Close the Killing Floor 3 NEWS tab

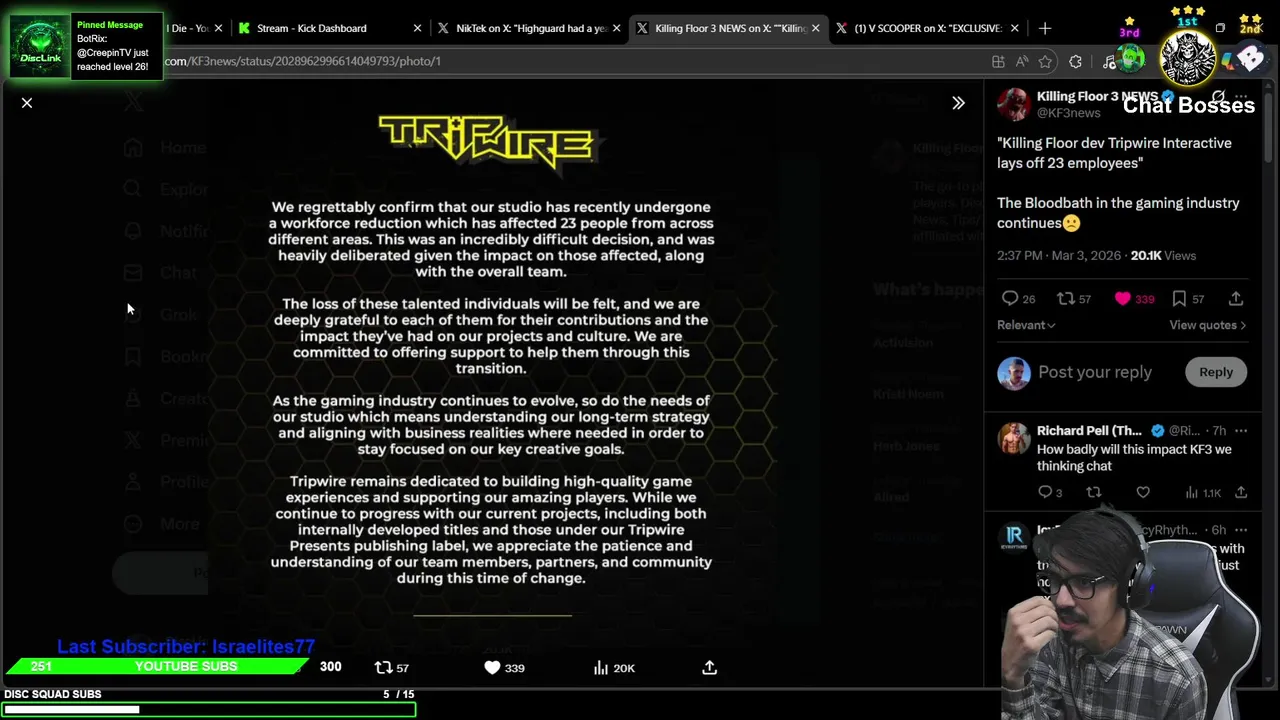click(815, 28)
